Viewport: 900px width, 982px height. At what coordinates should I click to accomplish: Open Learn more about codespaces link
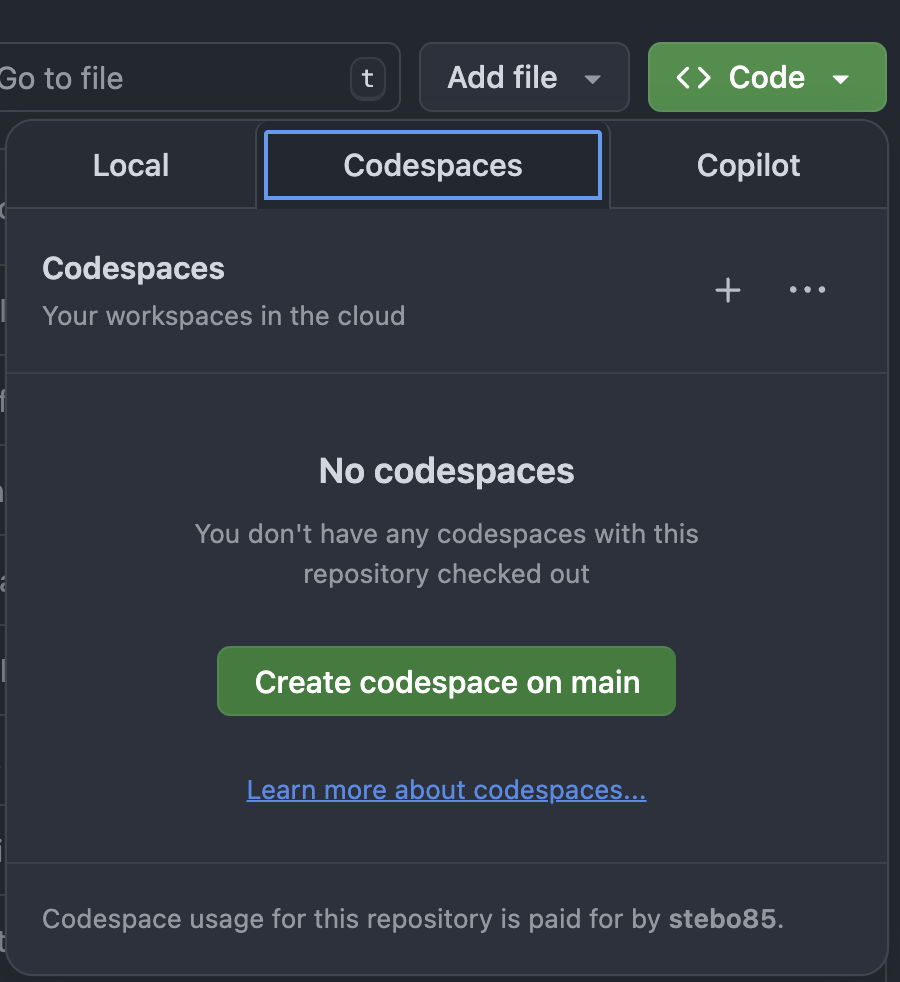click(x=446, y=789)
